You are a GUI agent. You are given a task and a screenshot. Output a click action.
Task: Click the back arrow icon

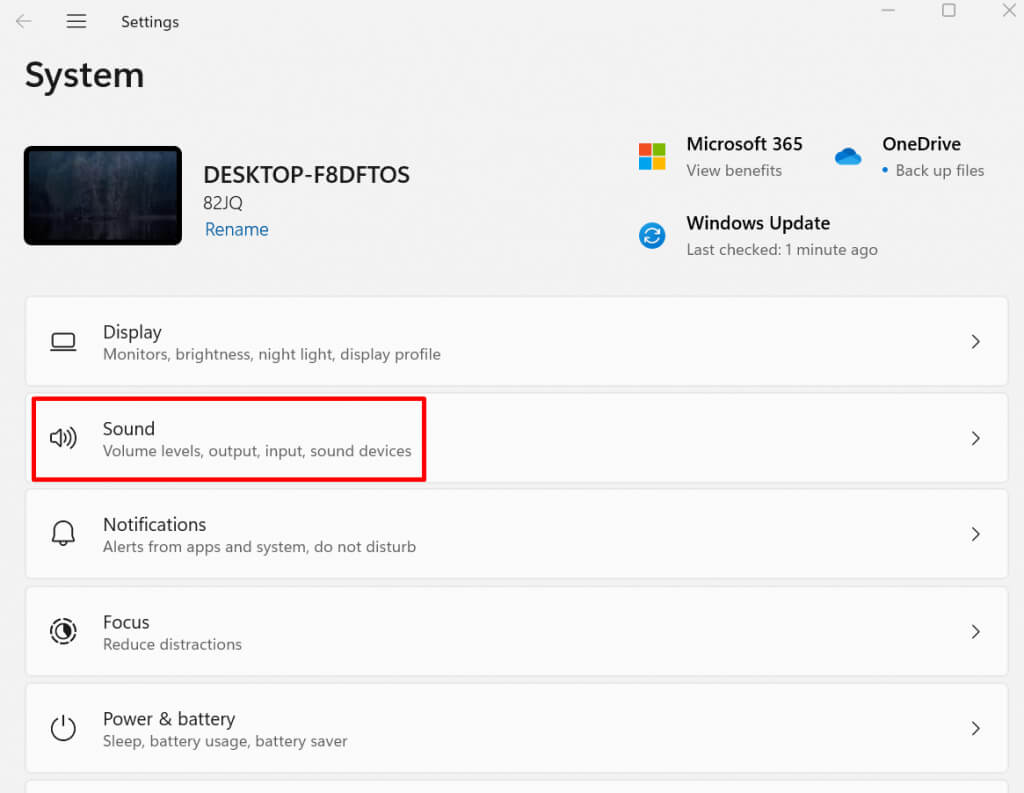[24, 21]
